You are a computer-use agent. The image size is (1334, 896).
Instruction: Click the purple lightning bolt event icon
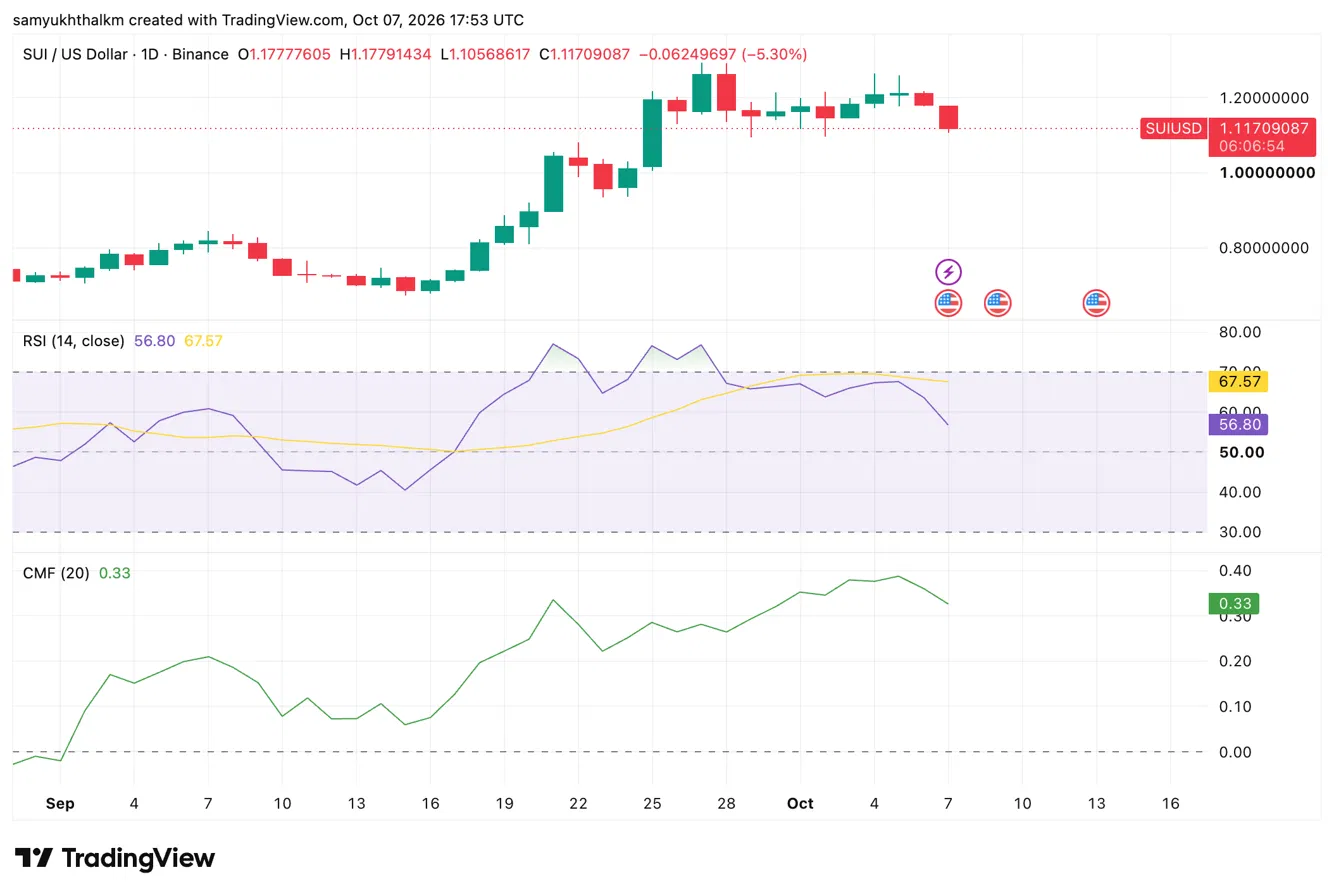coord(948,271)
